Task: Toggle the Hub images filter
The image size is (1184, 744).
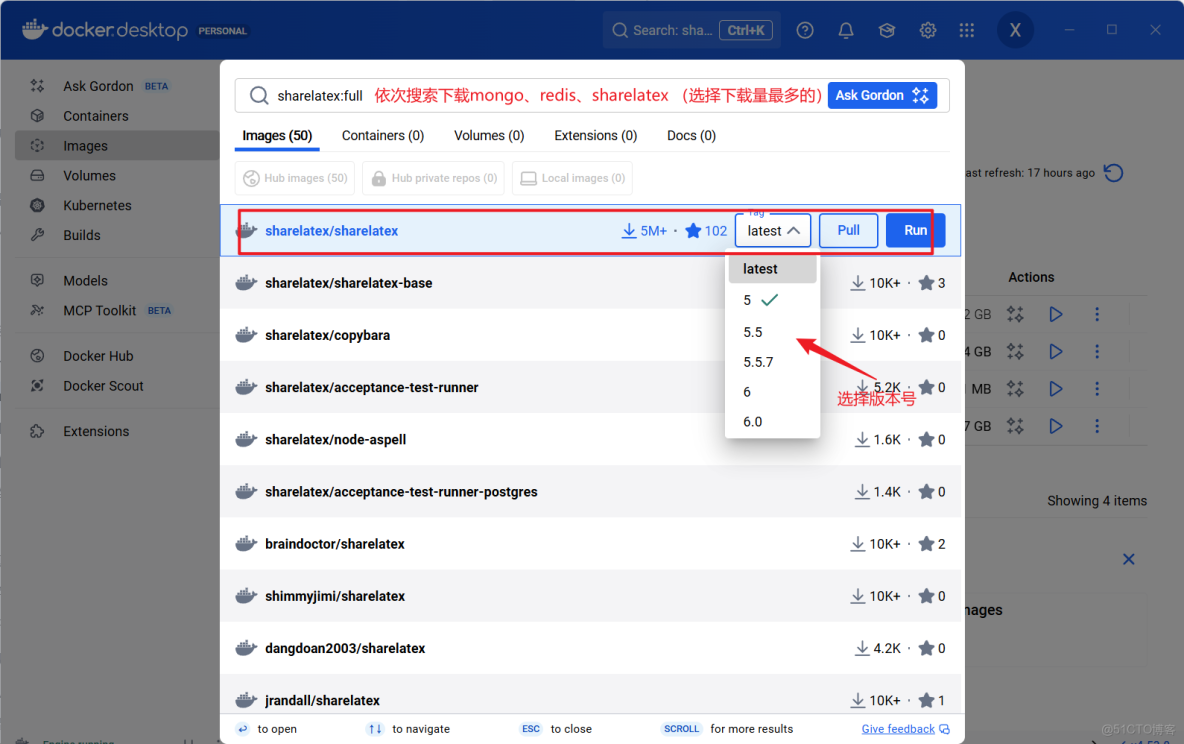Action: pos(294,178)
